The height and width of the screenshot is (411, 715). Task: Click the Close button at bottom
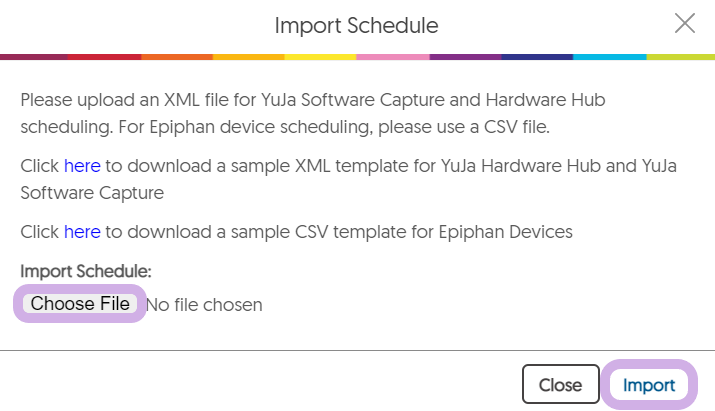(560, 385)
